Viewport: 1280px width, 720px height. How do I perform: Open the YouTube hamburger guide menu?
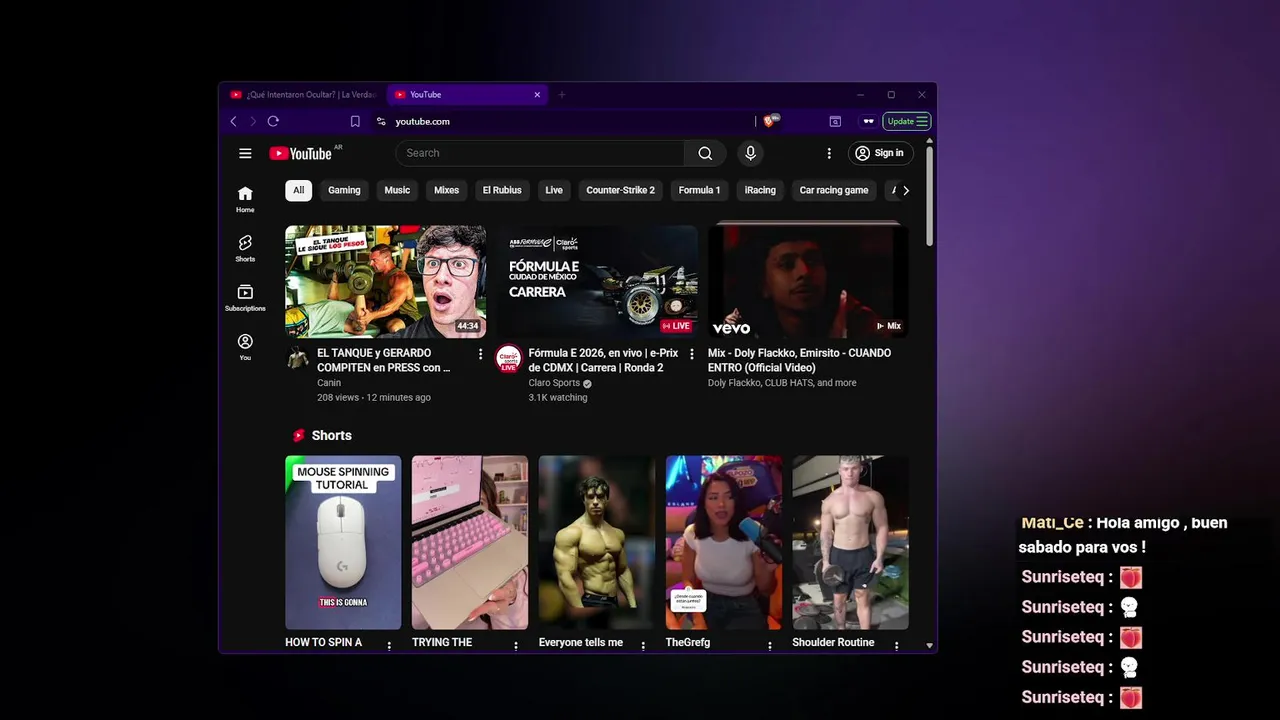[x=245, y=153]
